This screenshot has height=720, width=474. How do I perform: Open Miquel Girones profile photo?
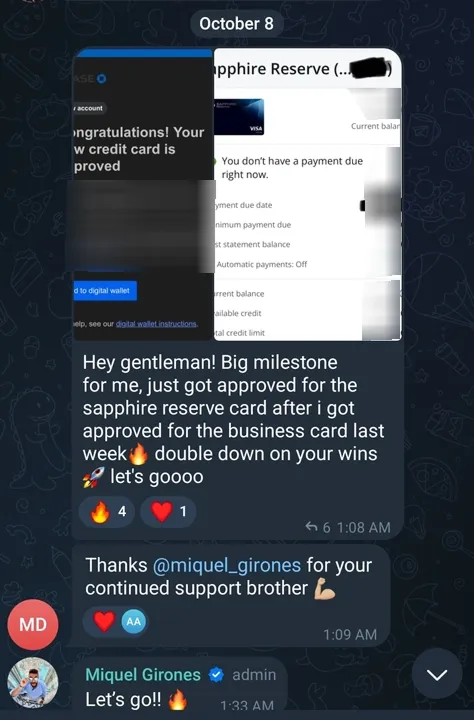(x=33, y=682)
